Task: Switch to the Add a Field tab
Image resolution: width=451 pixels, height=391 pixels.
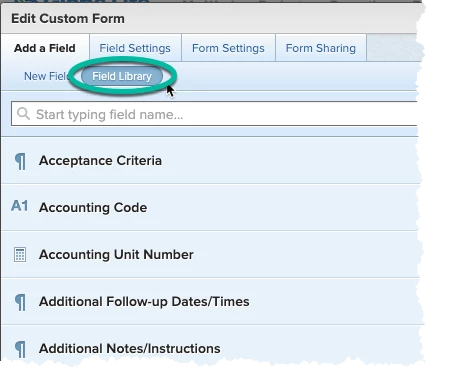Action: (x=45, y=48)
